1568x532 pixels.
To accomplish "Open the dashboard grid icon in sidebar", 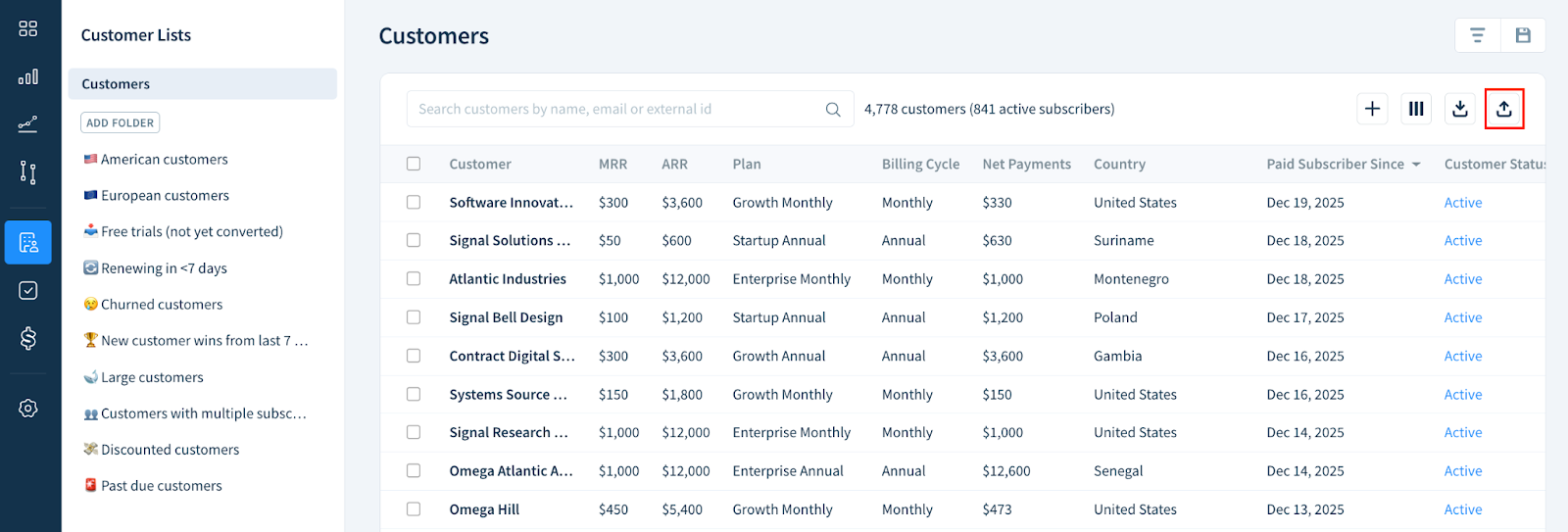I will coord(28,28).
